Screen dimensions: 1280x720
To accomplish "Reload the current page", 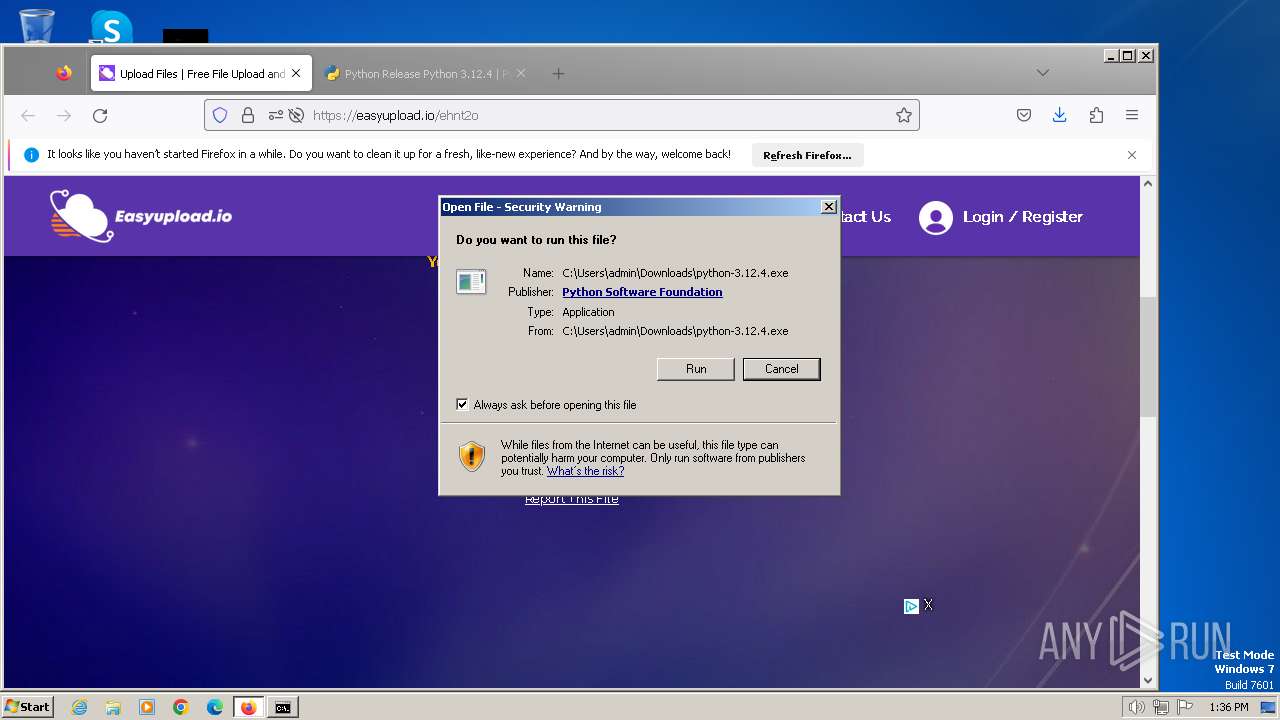I will coord(100,116).
